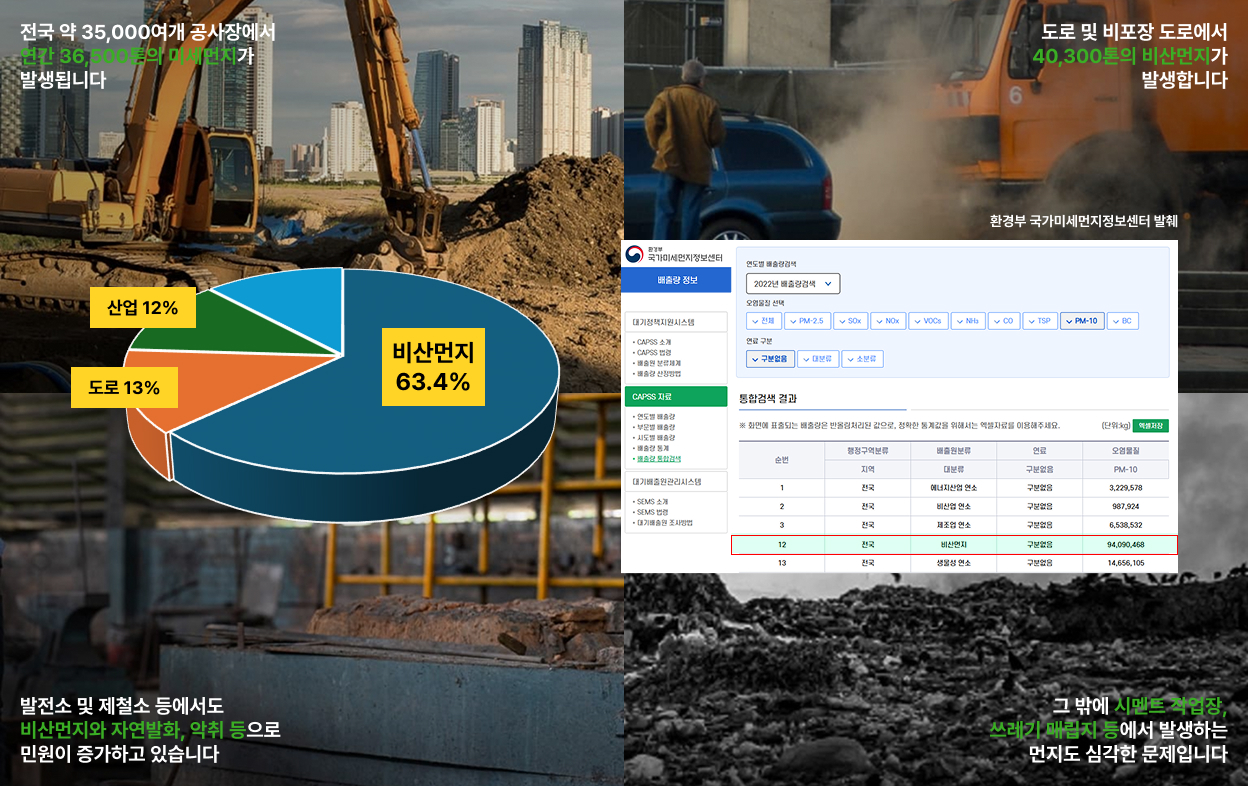This screenshot has height=786, width=1248.
Task: Click the yellow 산업 12% label
Action: (142, 308)
